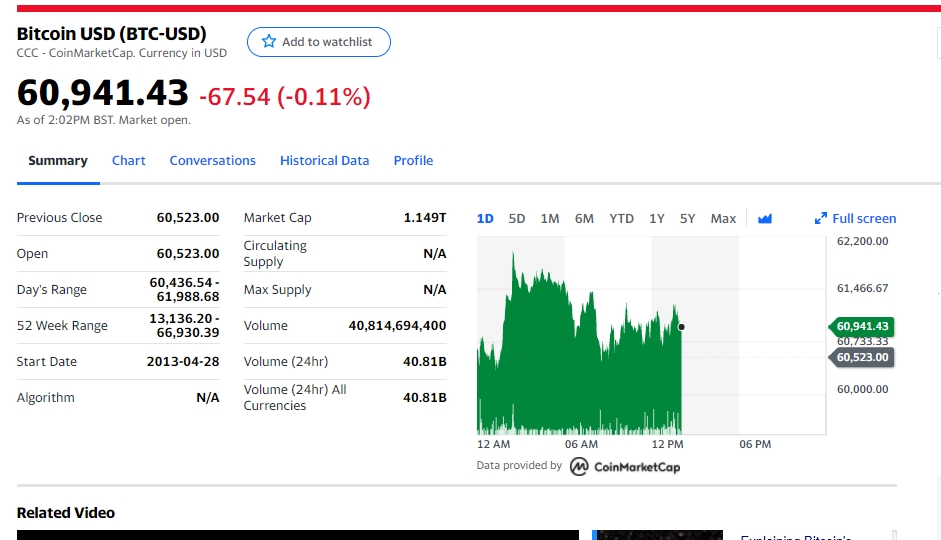Screen dimensions: 941x540
Task: Select the YTD chart range
Action: (x=621, y=218)
